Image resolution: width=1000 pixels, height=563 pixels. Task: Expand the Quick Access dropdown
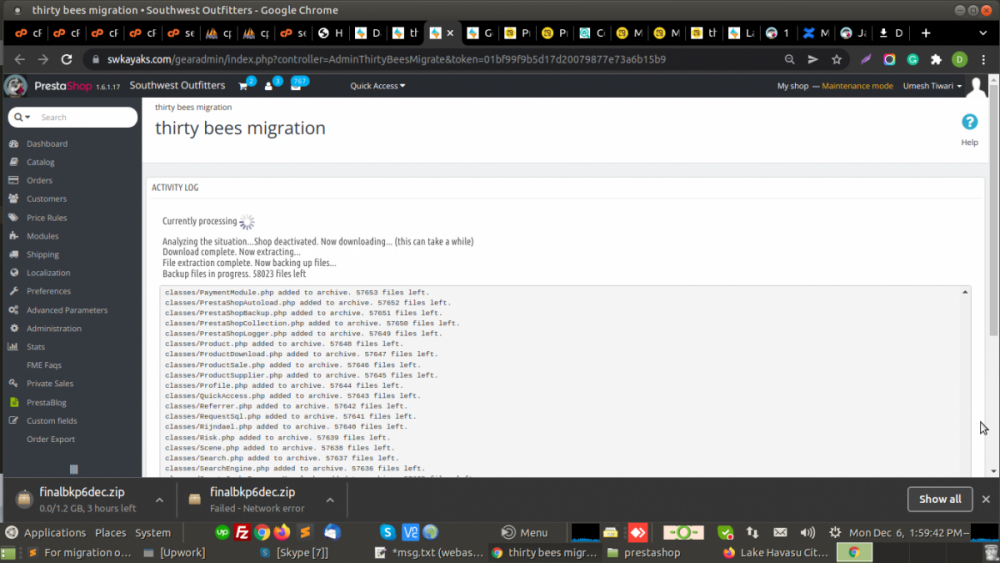(377, 86)
